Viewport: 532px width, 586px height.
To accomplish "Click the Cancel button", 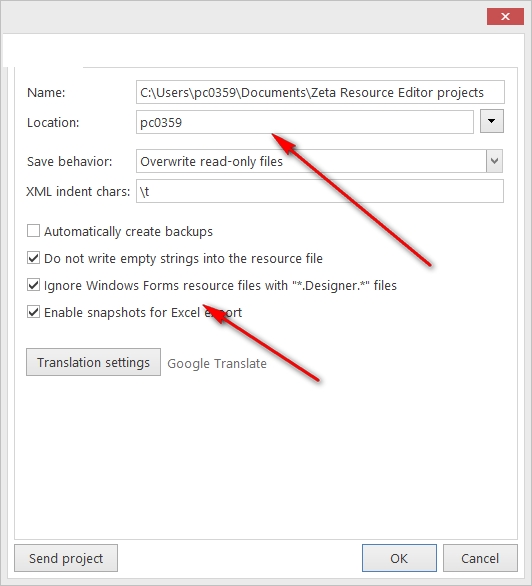I will click(x=480, y=558).
